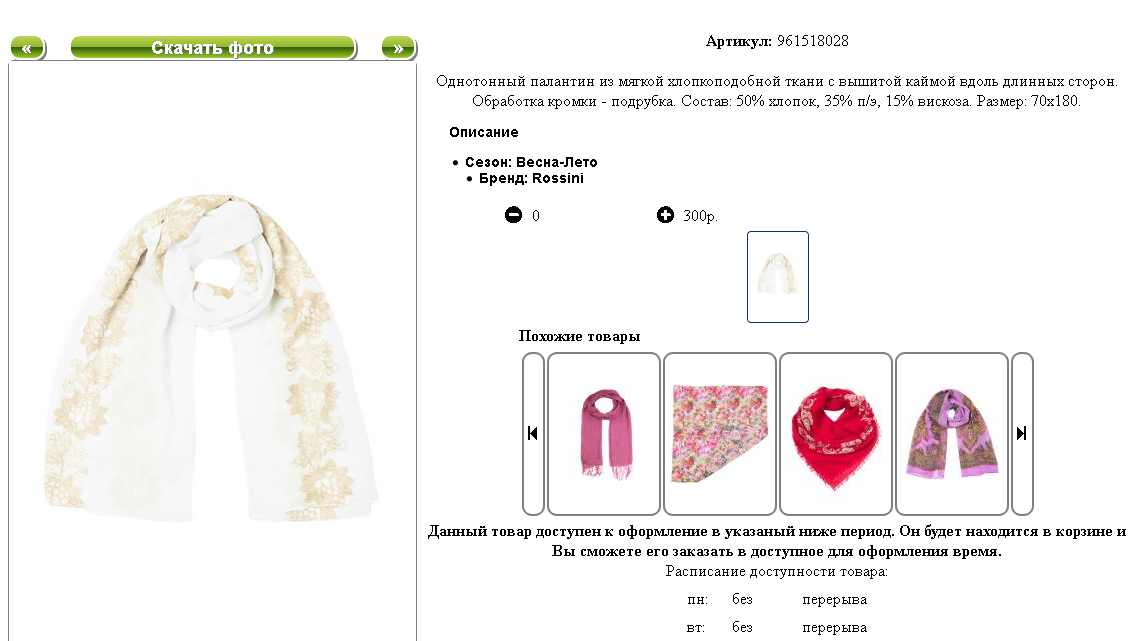The image size is (1128, 641).
Task: Go to next photo with » button
Action: click(x=399, y=48)
